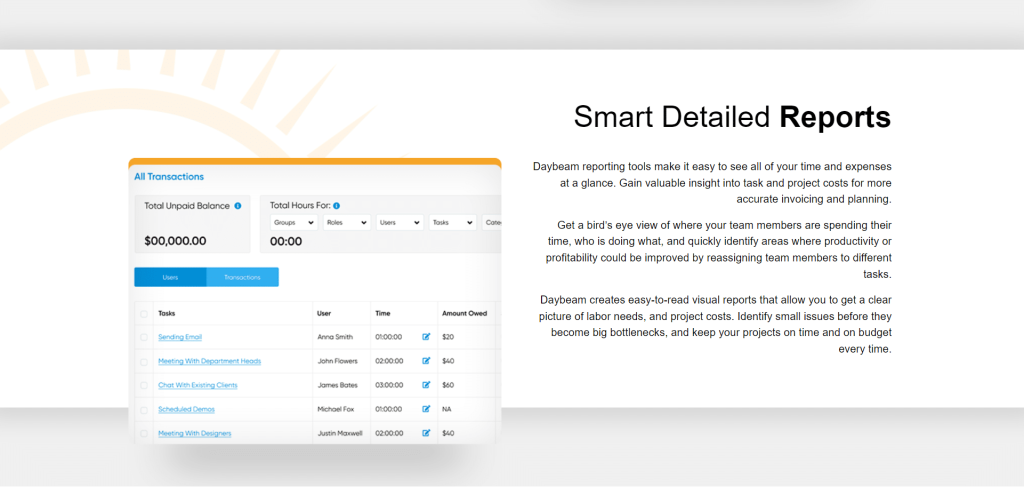The height and width of the screenshot is (487, 1024).
Task: Open the Users filter dropdown
Action: tap(400, 223)
